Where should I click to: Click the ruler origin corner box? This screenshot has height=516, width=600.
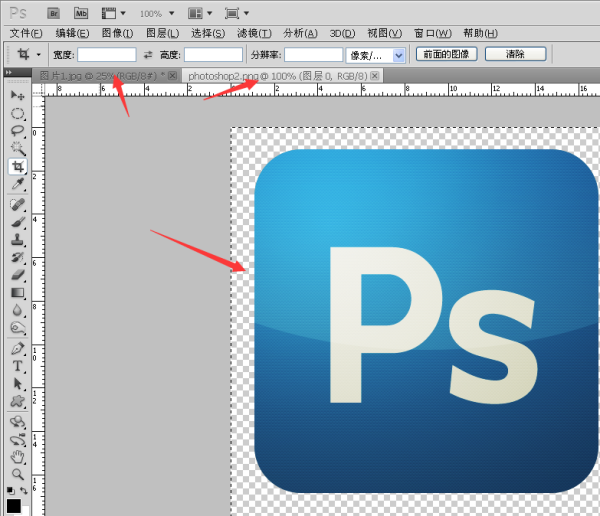click(38, 90)
